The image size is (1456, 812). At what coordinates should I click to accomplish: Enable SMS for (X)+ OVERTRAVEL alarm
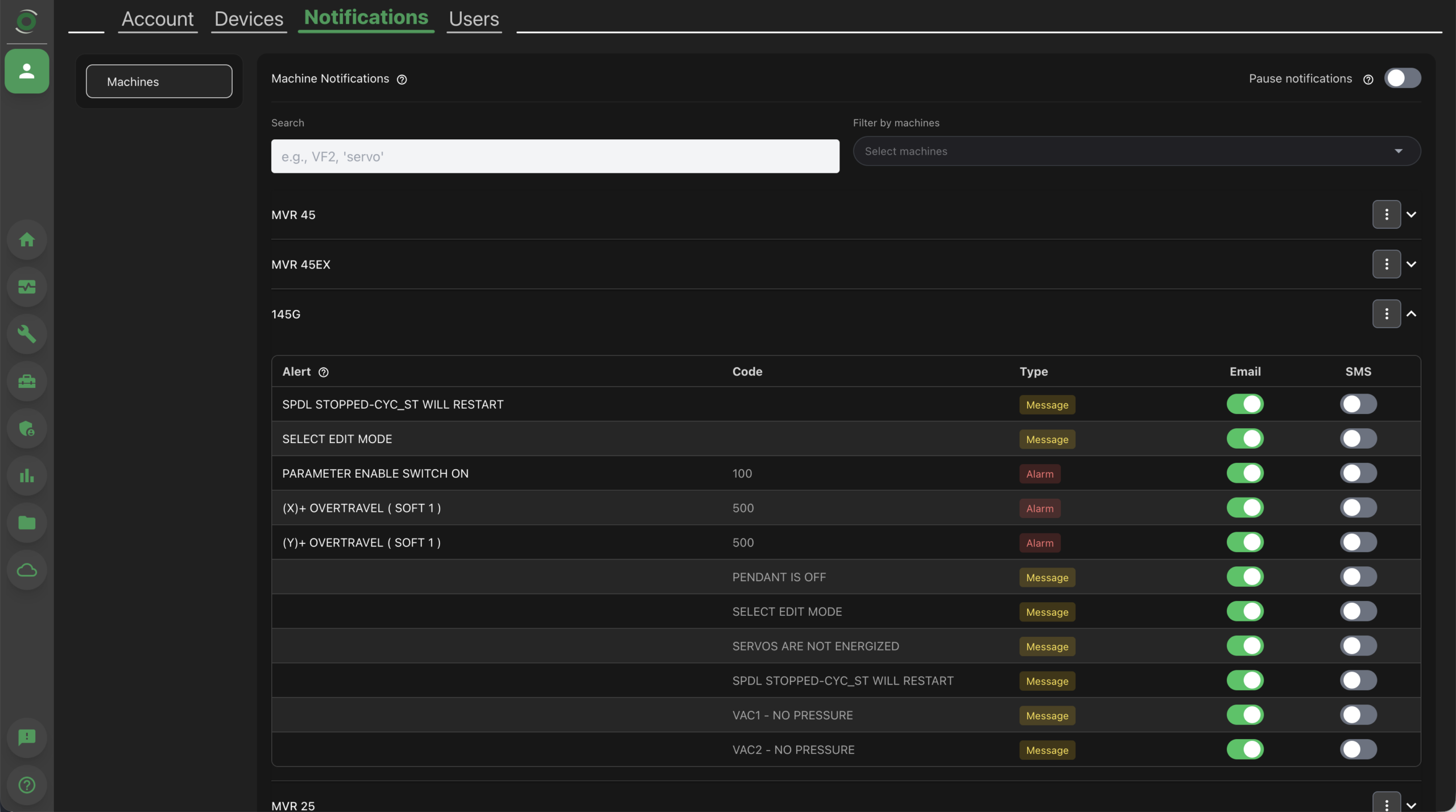(1358, 508)
